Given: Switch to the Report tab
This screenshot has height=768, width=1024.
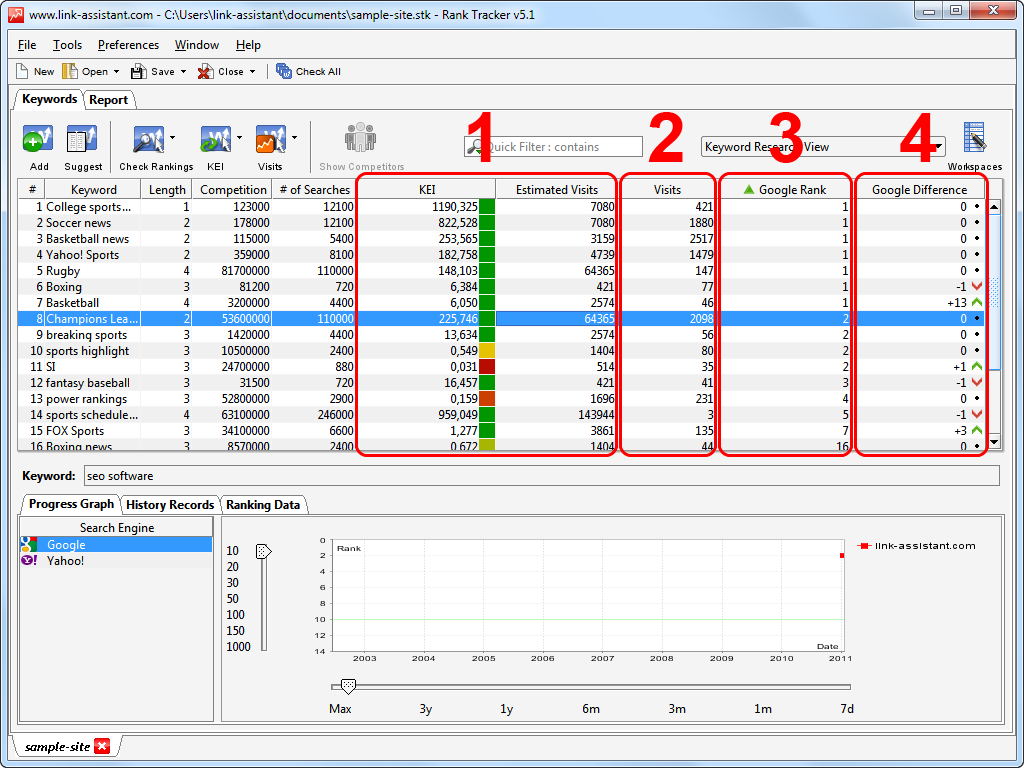Looking at the screenshot, I should pos(108,100).
